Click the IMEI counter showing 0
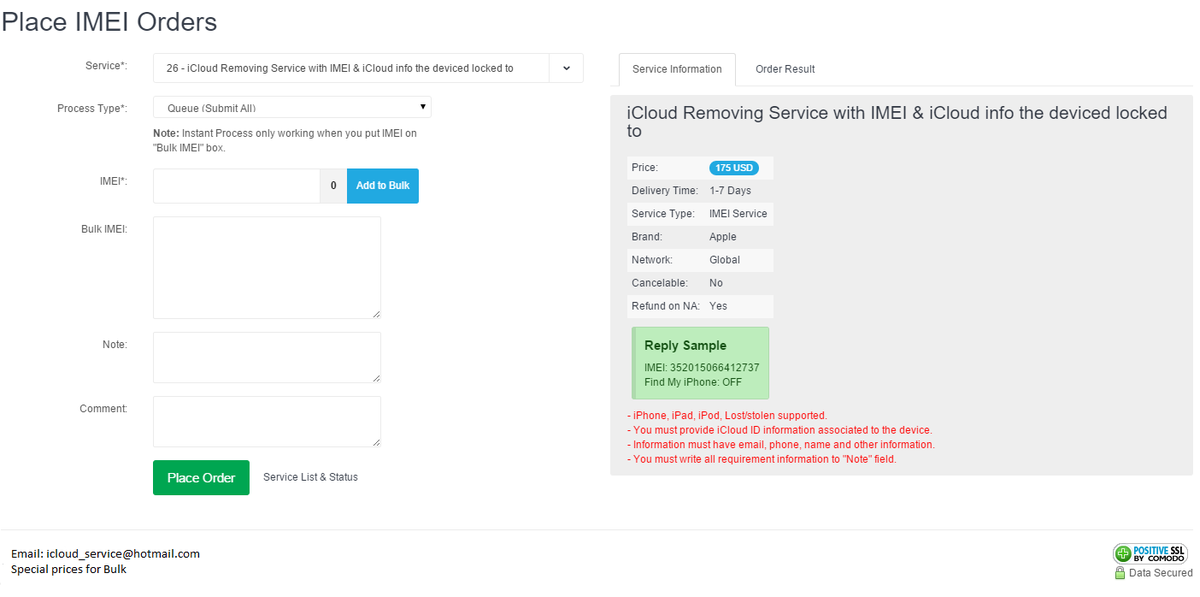This screenshot has height=597, width=1200. pos(333,186)
